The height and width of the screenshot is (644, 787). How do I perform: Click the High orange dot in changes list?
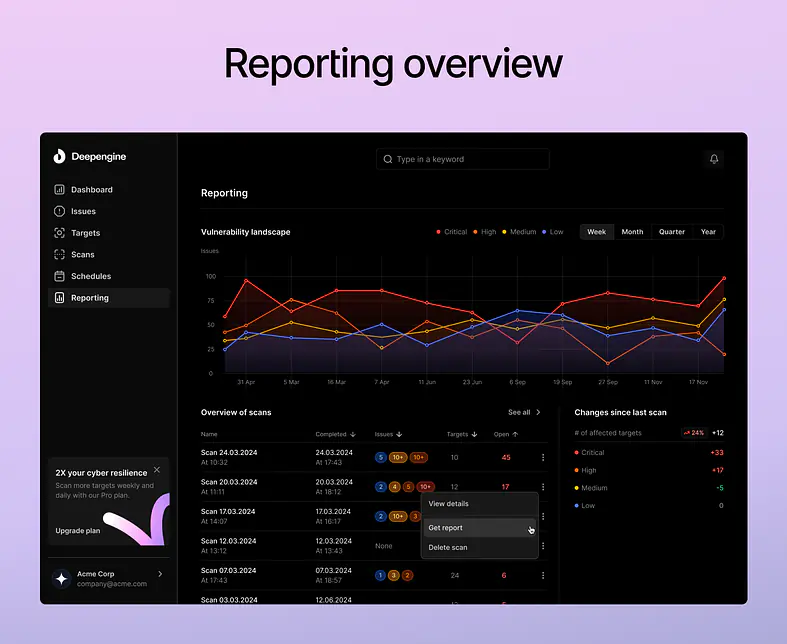(x=577, y=470)
